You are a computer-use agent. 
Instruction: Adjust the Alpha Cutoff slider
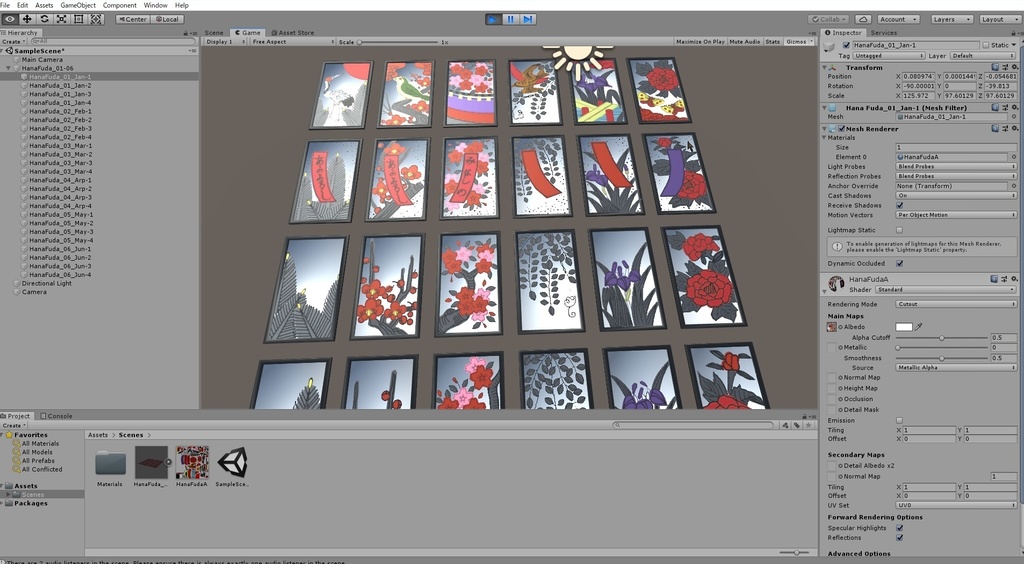coord(941,337)
